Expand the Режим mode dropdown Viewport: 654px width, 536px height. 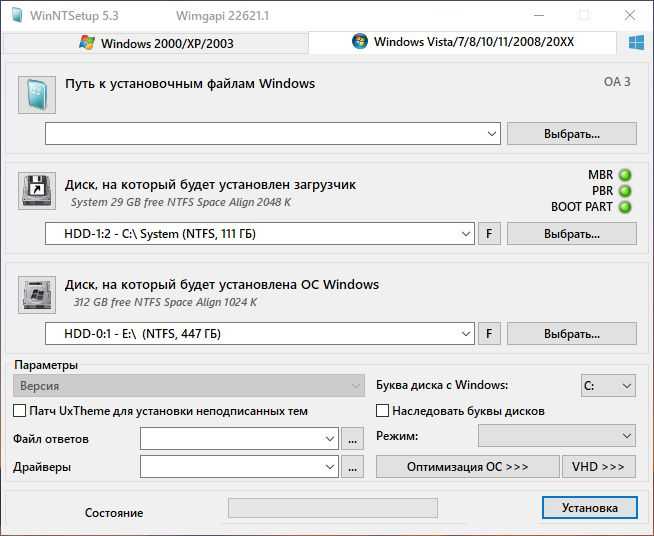(557, 436)
